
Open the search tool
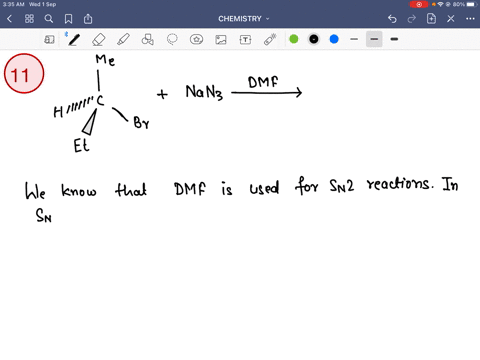[x=49, y=19]
